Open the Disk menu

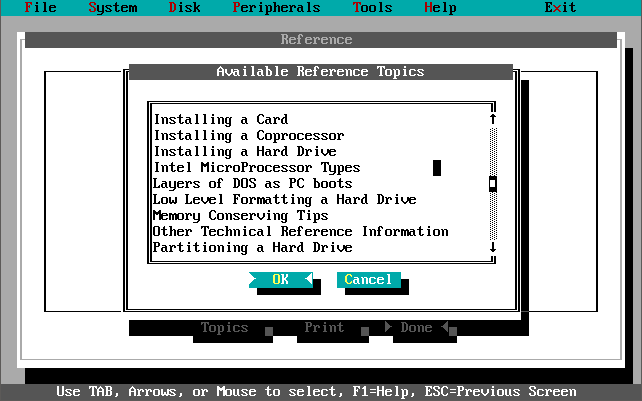184,7
